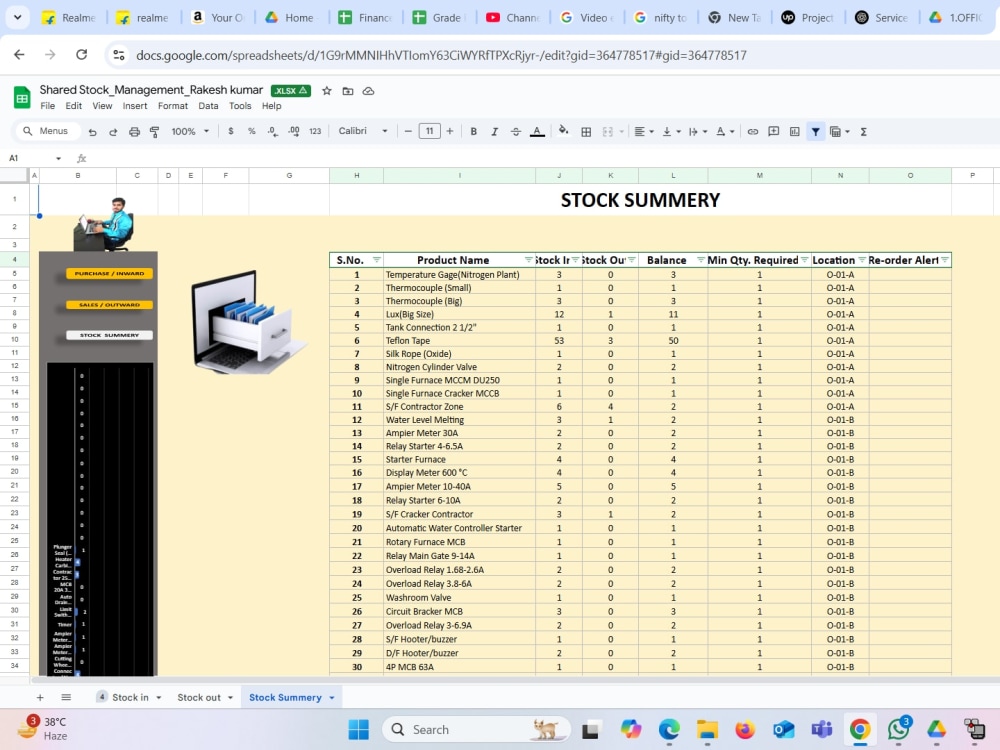Image resolution: width=1000 pixels, height=750 pixels.
Task: Open the File menu
Action: pyautogui.click(x=47, y=106)
